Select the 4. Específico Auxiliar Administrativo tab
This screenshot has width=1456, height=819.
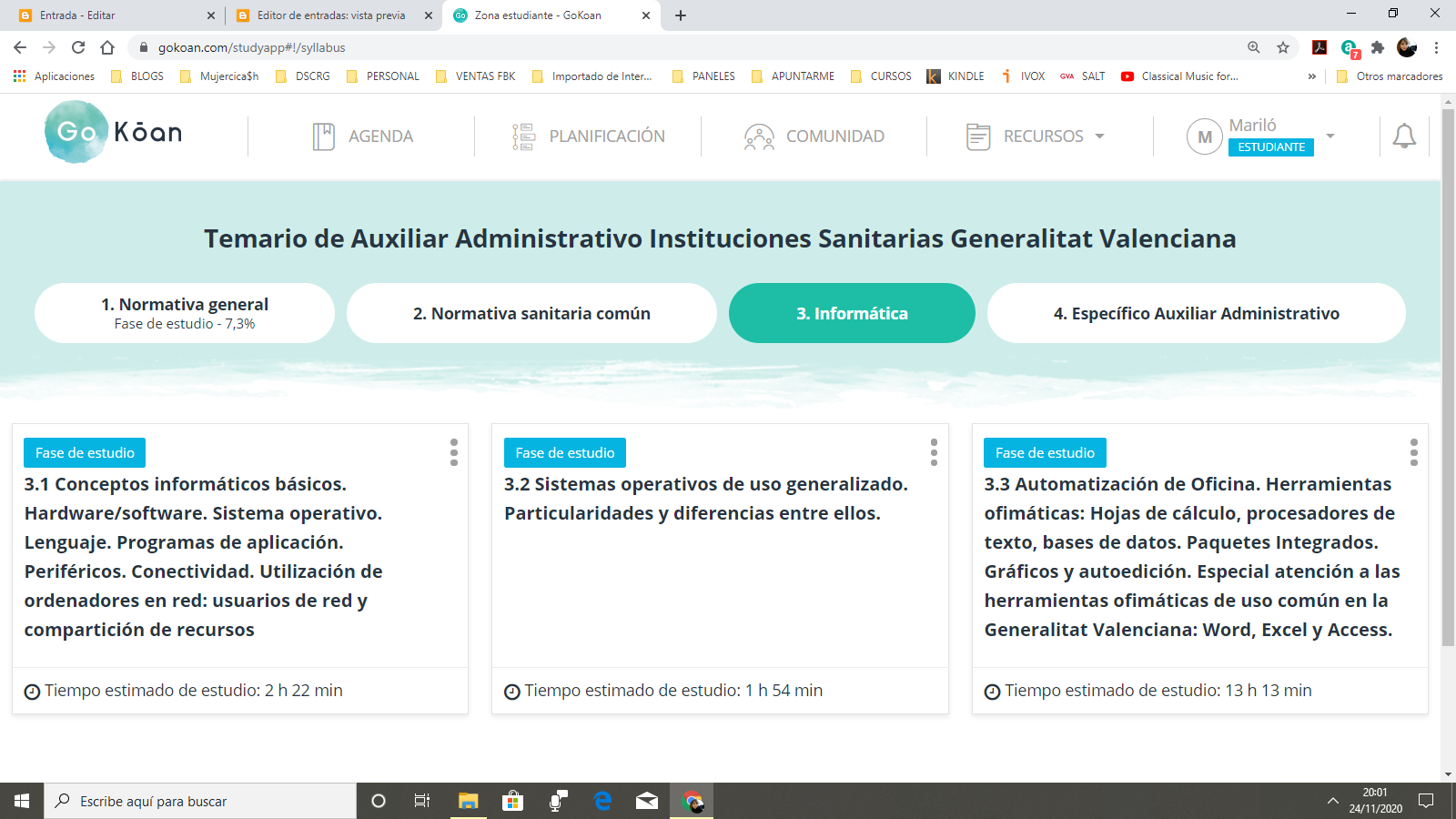(x=1197, y=313)
